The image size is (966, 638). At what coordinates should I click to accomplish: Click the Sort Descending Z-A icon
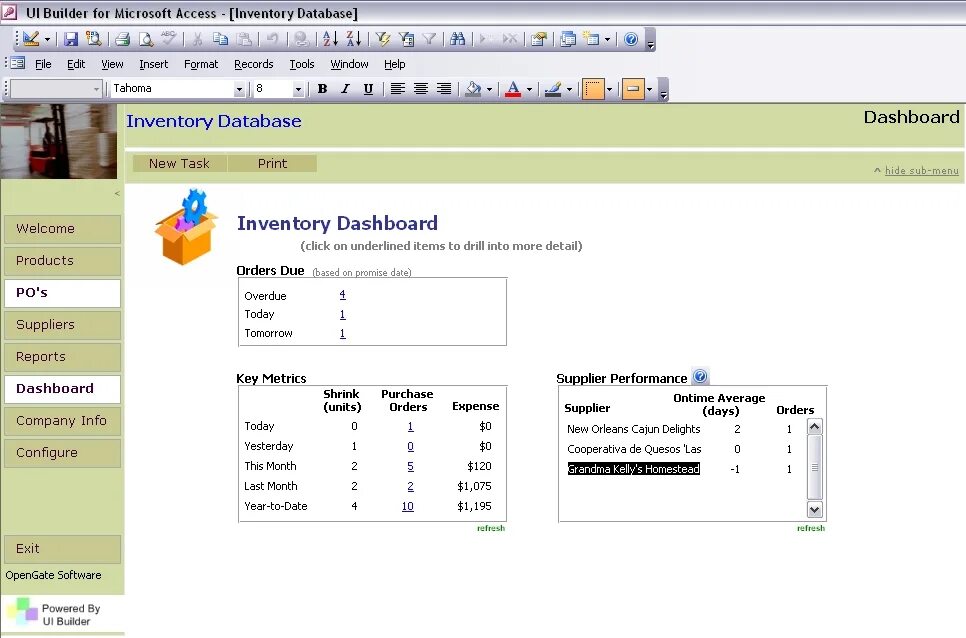pyautogui.click(x=353, y=39)
